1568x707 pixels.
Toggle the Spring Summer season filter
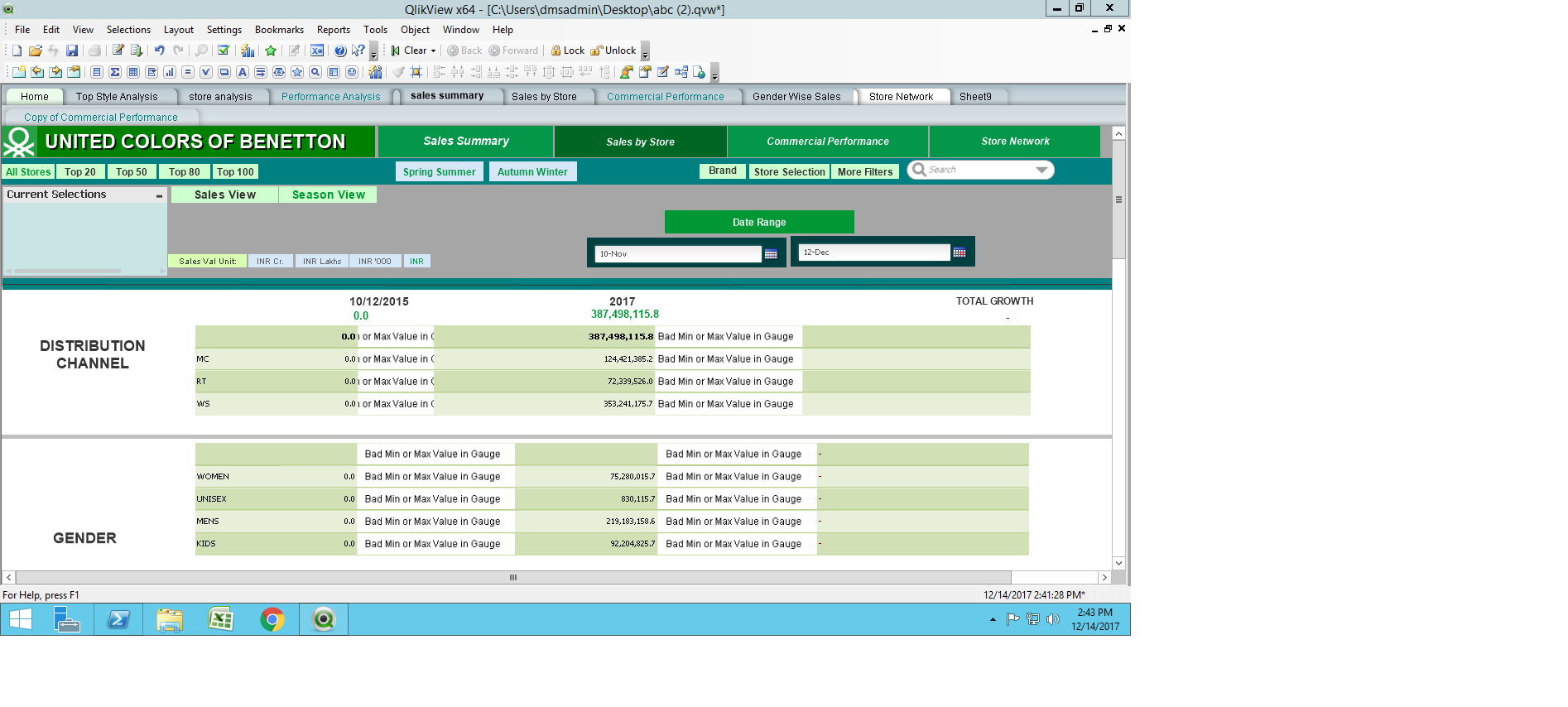click(x=439, y=171)
